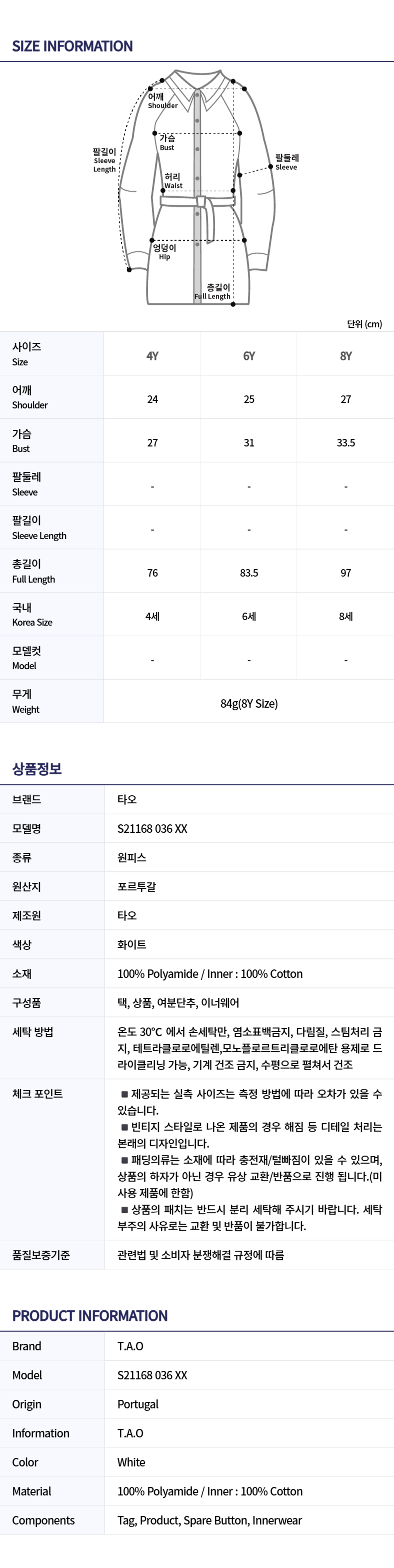Screen dimensions: 394x1568
Task: Select the 8Y size column header
Action: pos(345,356)
